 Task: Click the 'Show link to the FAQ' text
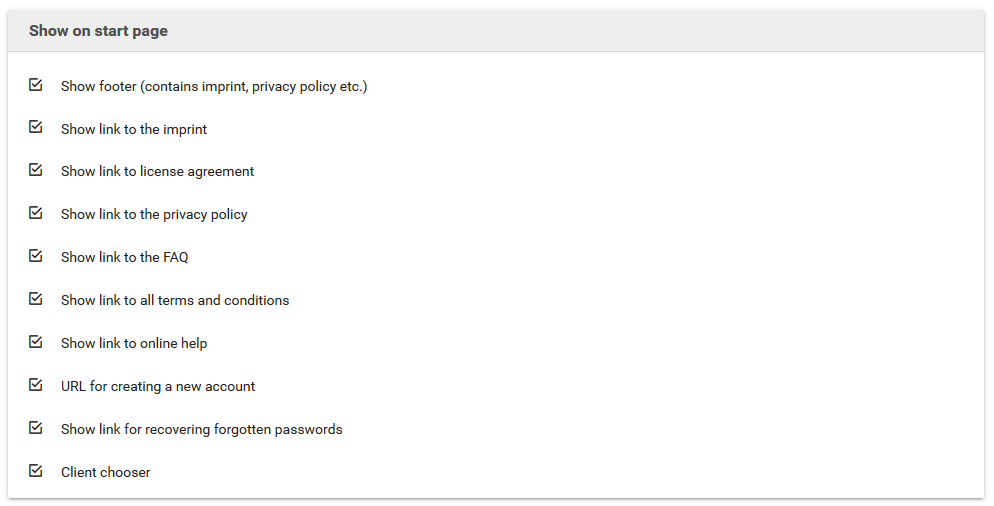[124, 258]
